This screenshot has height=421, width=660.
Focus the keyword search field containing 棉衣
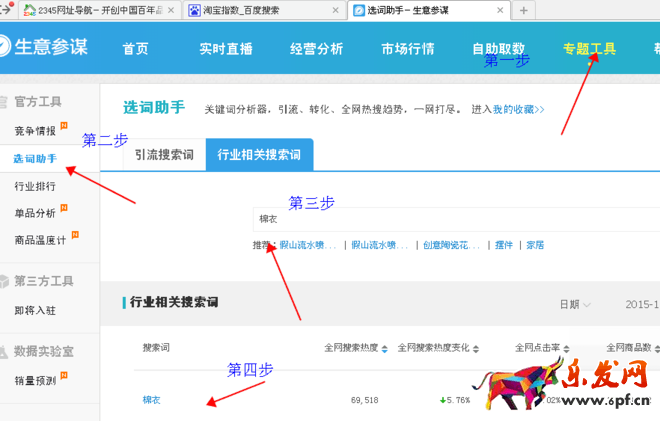click(456, 219)
